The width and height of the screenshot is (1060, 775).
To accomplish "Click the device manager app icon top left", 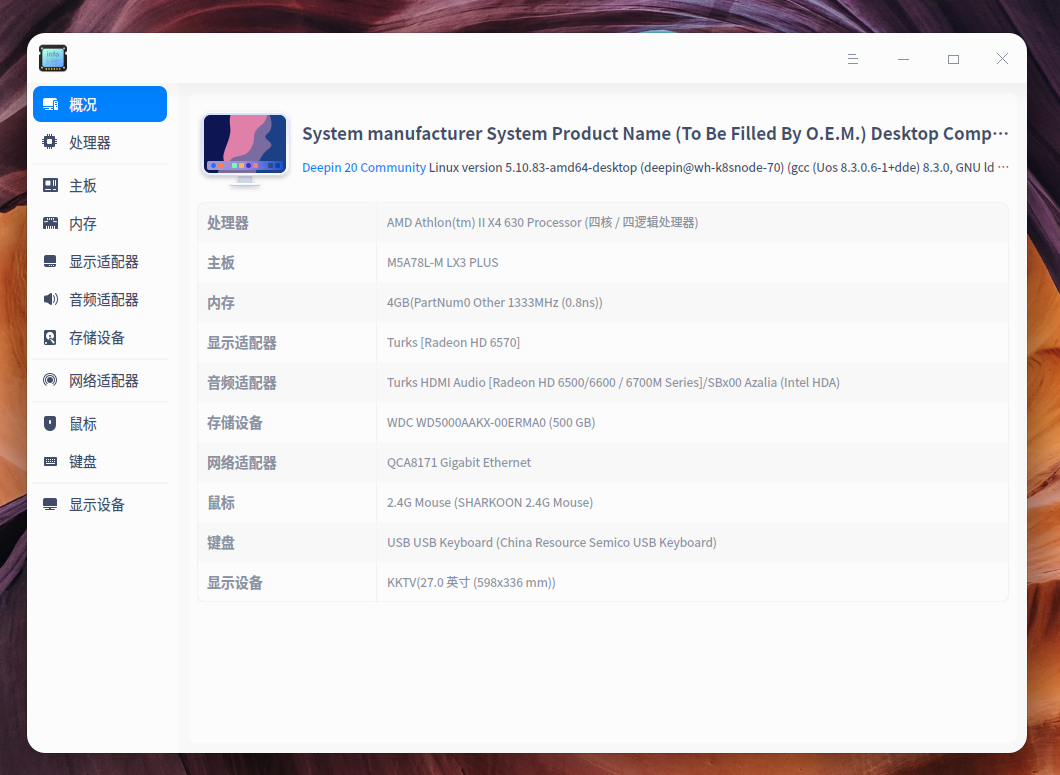I will click(52, 58).
